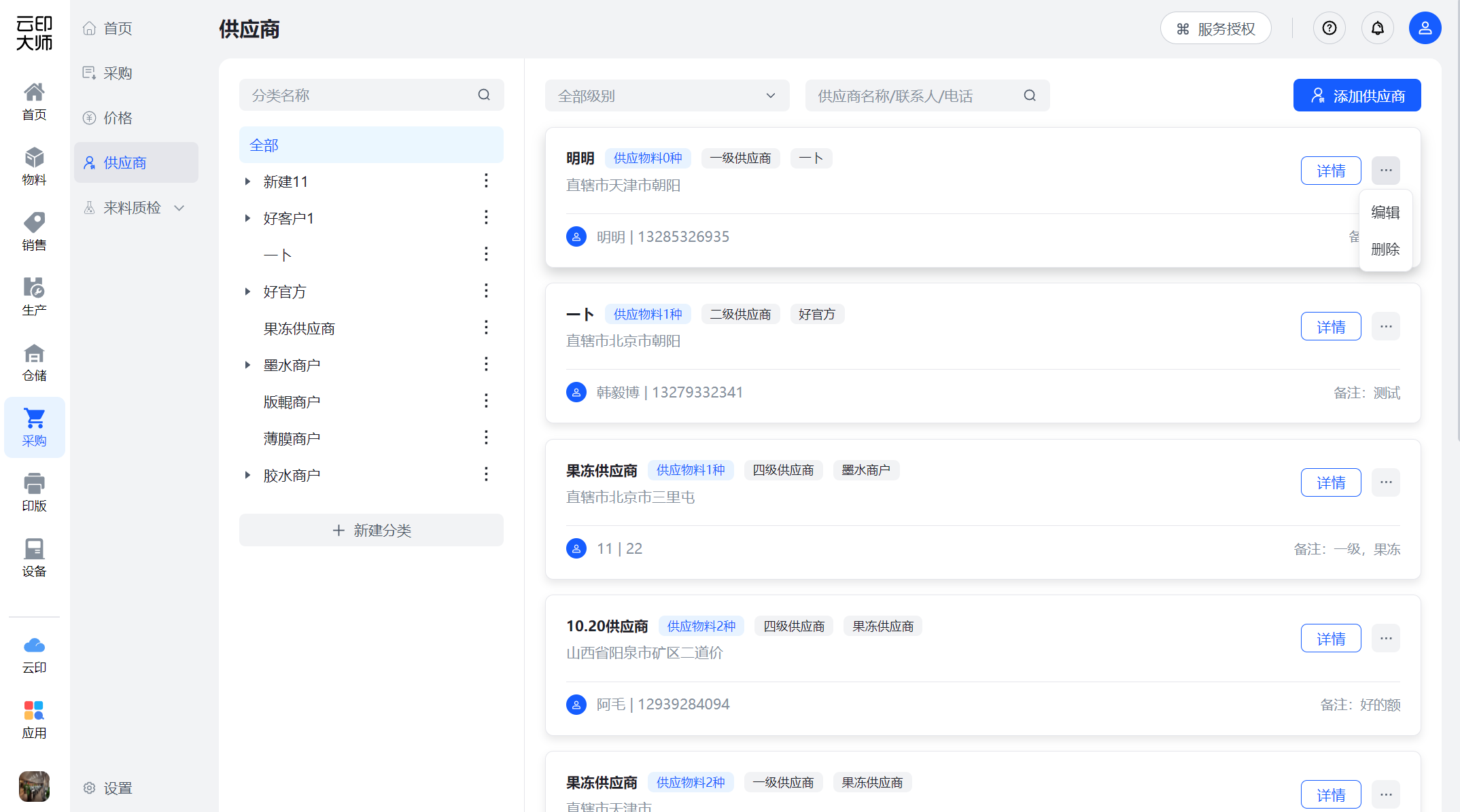Open the blue user account avatar
This screenshot has width=1460, height=812.
pyautogui.click(x=1425, y=28)
